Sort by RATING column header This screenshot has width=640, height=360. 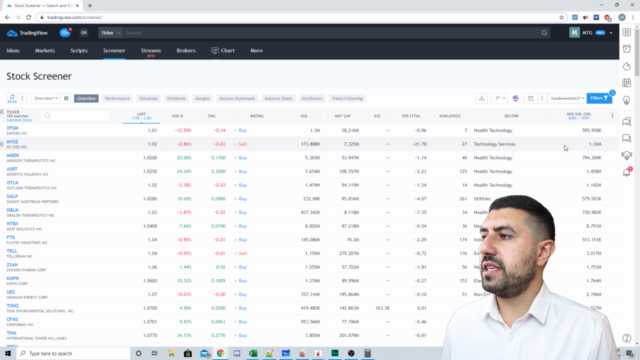click(x=257, y=116)
